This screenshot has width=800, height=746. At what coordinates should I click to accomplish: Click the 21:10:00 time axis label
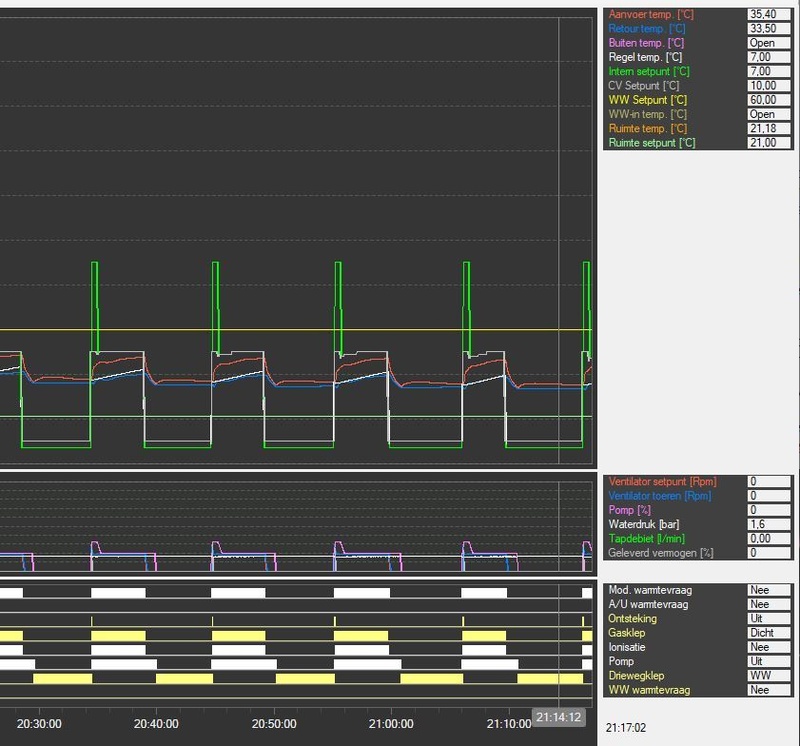click(x=509, y=724)
